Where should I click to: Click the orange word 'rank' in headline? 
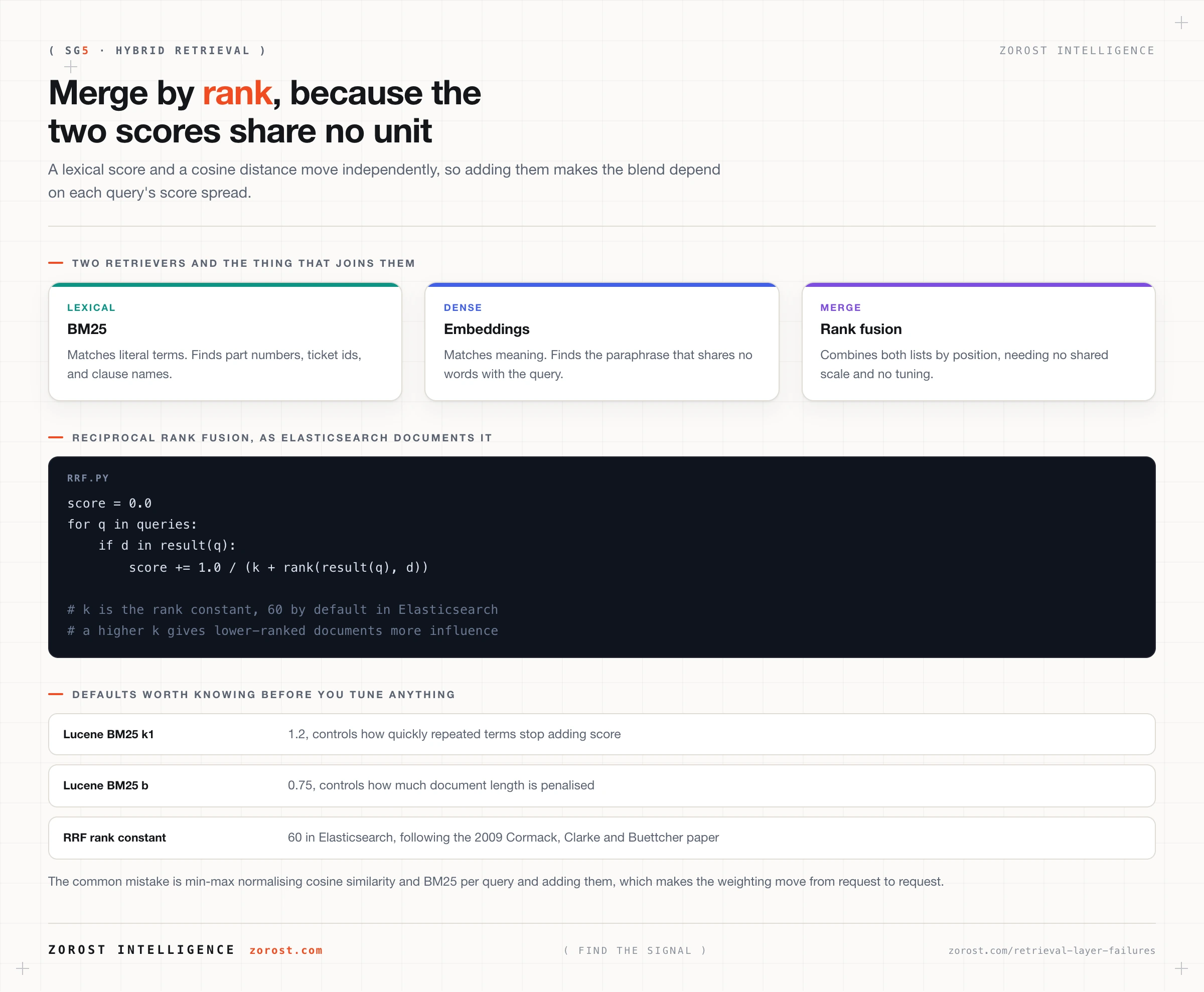(237, 93)
